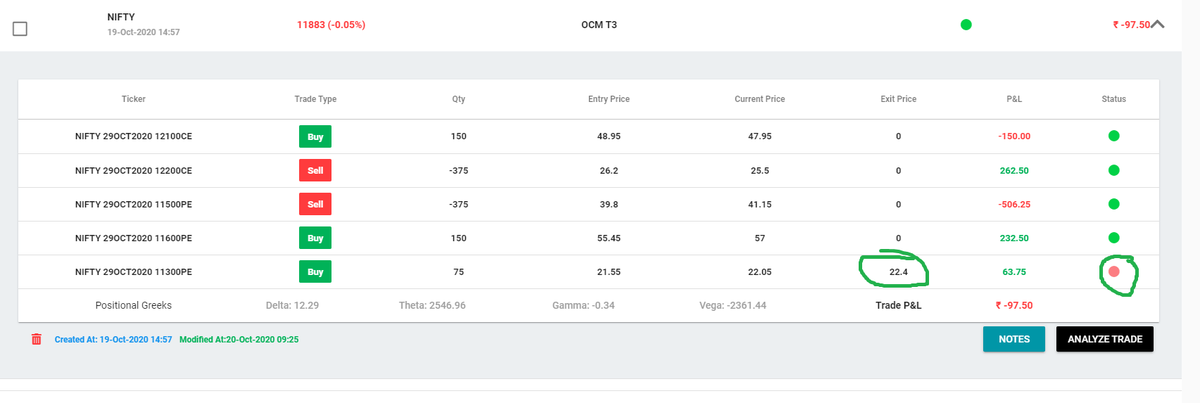Click status dot for 12100CE row
The height and width of the screenshot is (403, 1200).
tap(1113, 136)
